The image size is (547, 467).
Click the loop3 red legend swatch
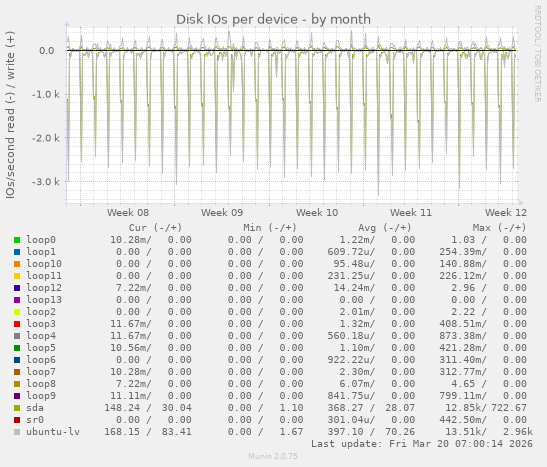pyautogui.click(x=17, y=324)
